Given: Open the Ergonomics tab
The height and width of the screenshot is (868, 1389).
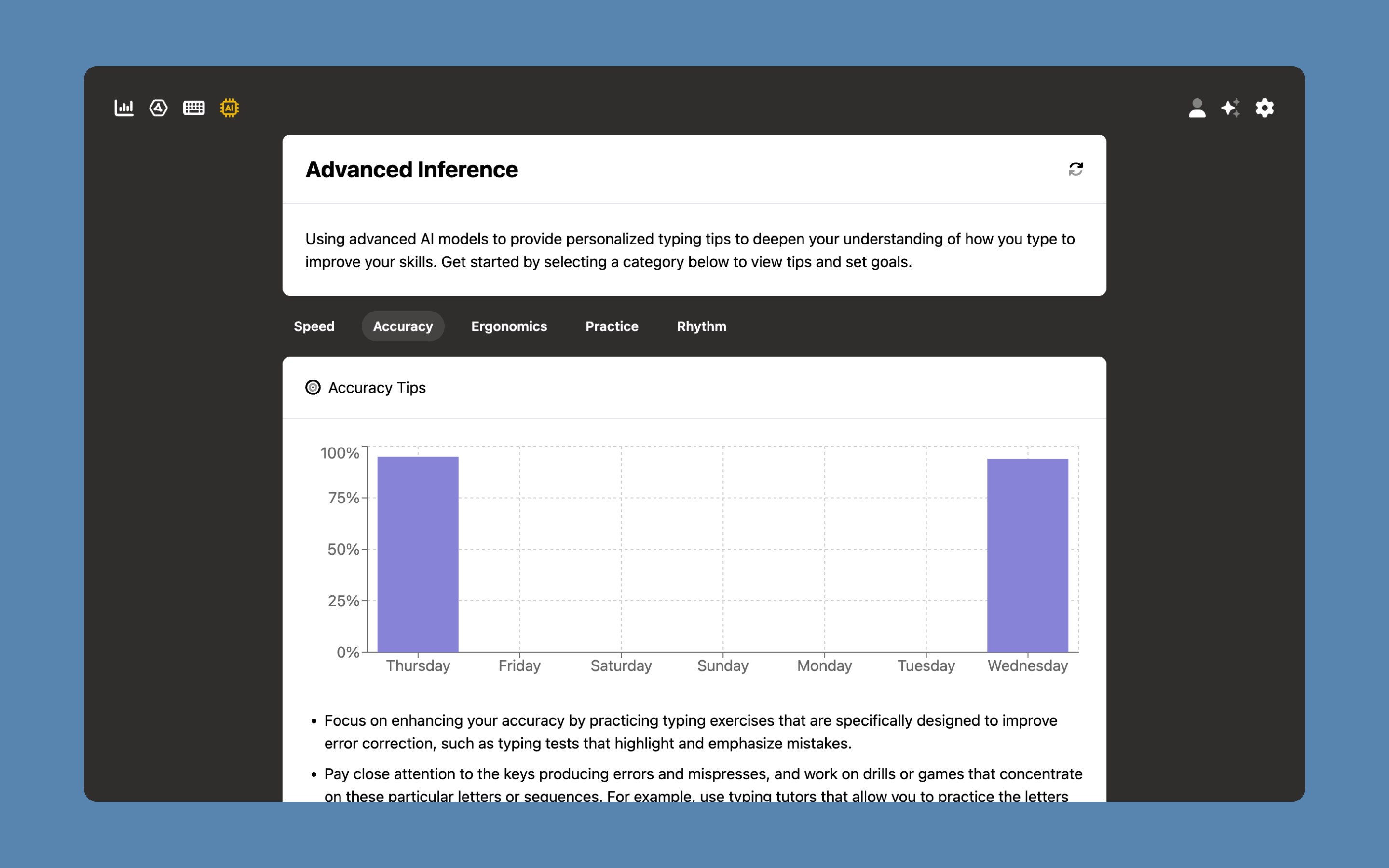Looking at the screenshot, I should pyautogui.click(x=509, y=326).
